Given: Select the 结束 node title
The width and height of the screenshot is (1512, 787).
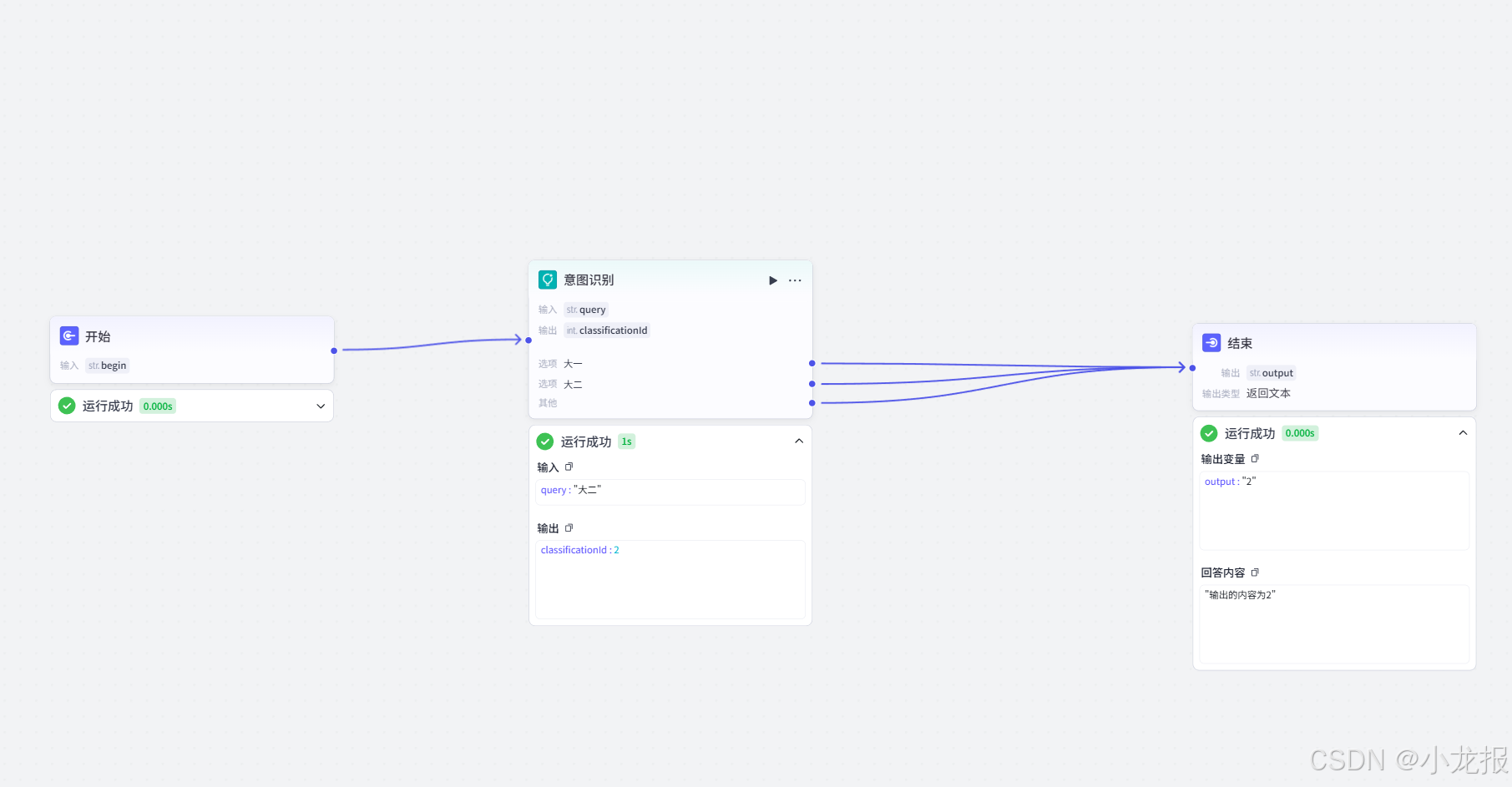Looking at the screenshot, I should point(1240,343).
